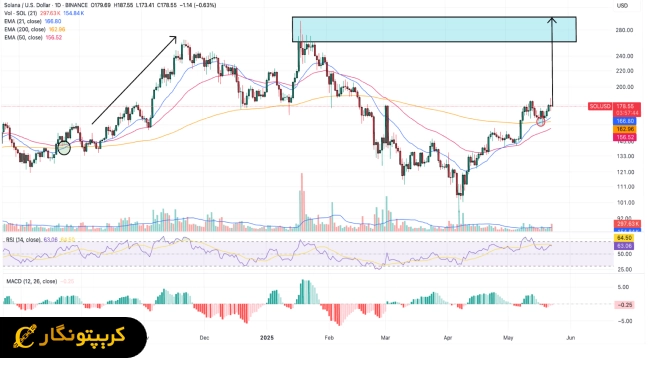Click the 2025 label on time axis
Image resolution: width=650 pixels, height=365 pixels.
tap(267, 338)
